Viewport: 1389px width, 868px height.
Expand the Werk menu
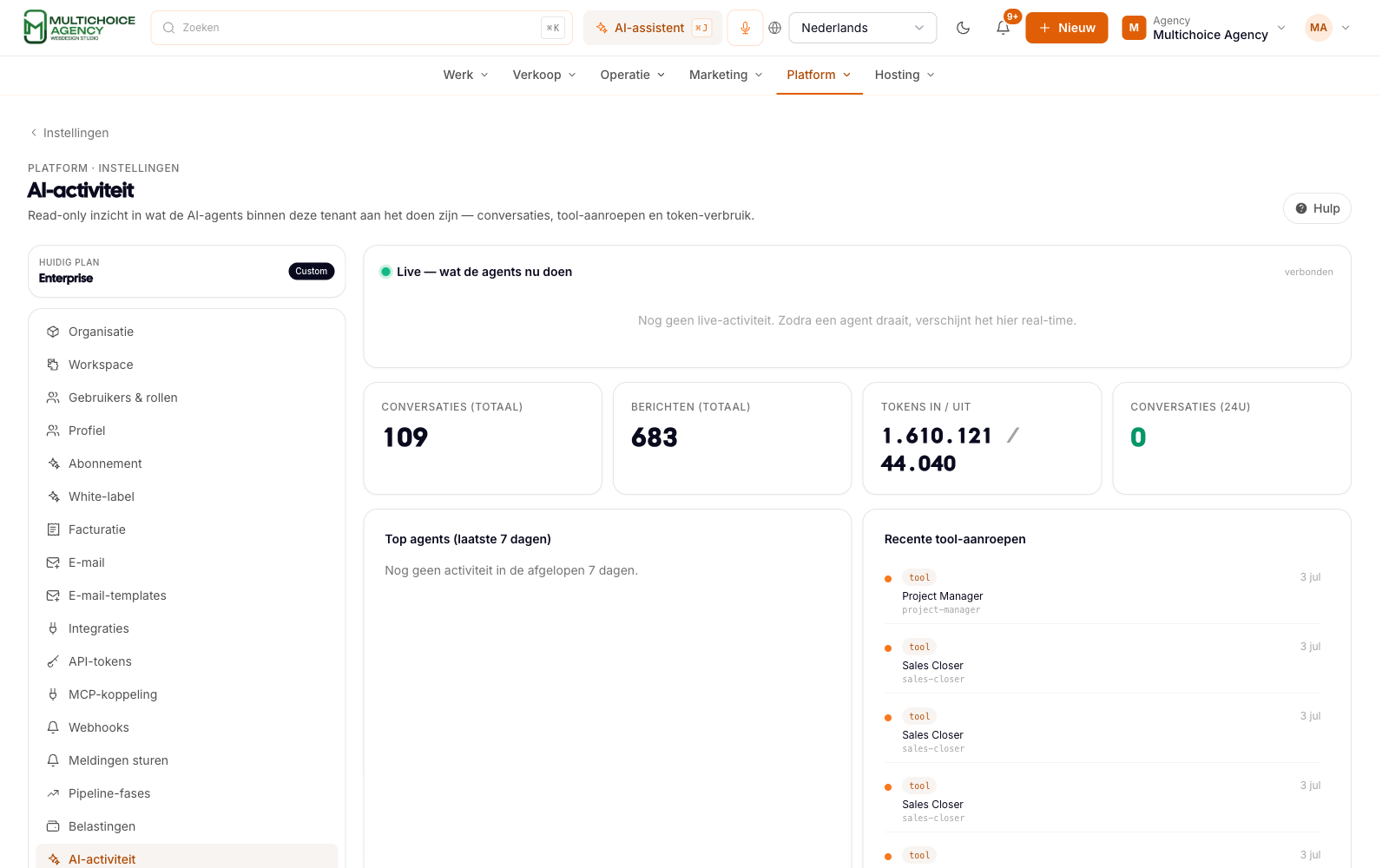click(x=465, y=75)
